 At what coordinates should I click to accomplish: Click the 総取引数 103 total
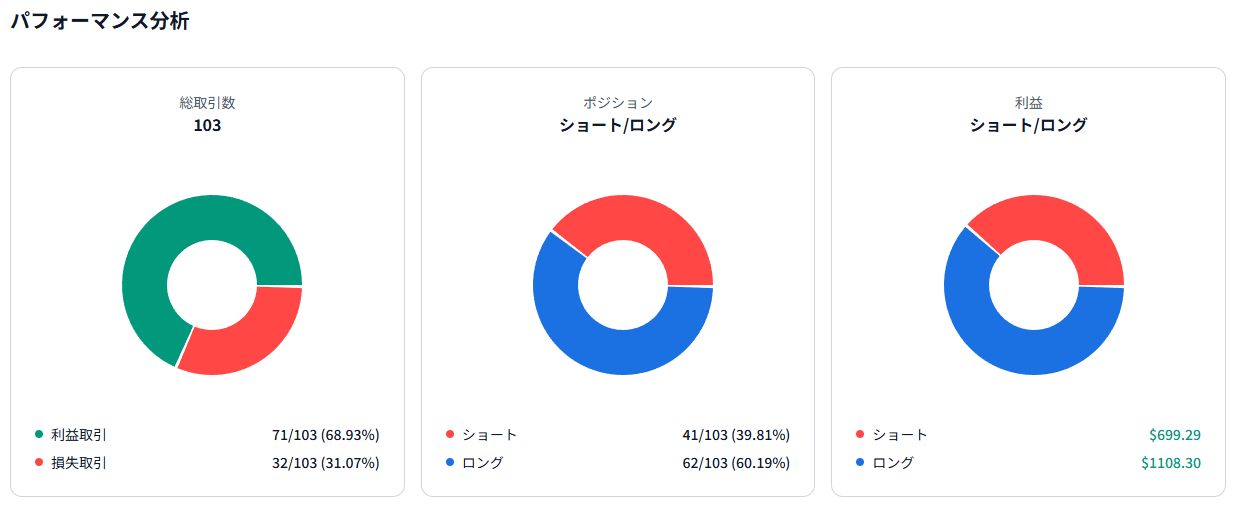click(x=207, y=126)
